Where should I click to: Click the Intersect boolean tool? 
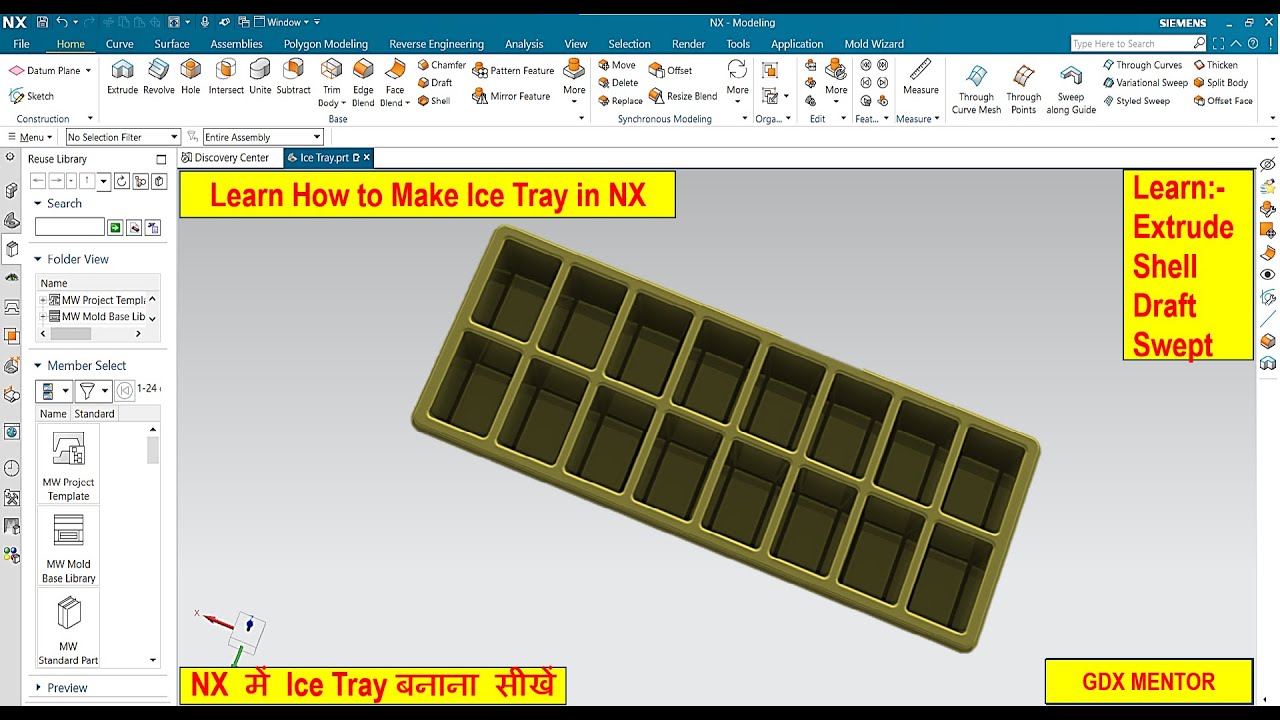(226, 77)
